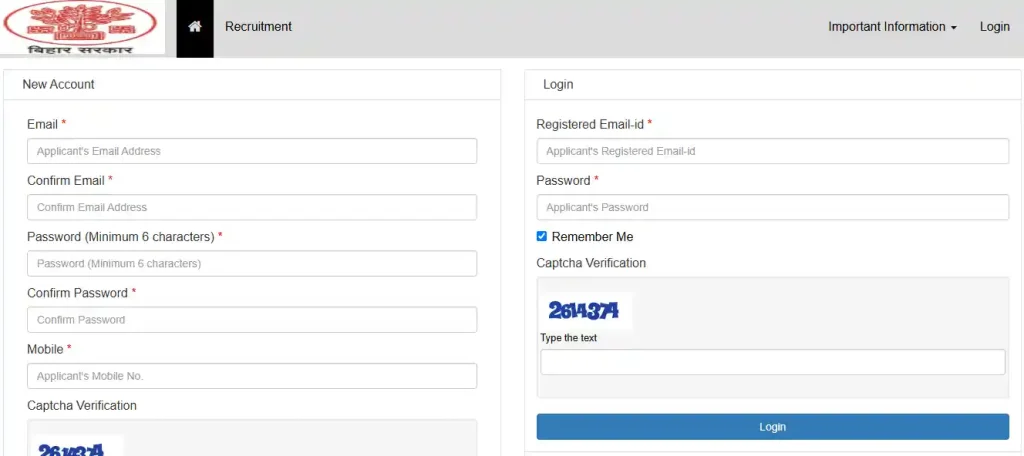Open the Home icon in navbar
1024x456 pixels.
tap(195, 27)
